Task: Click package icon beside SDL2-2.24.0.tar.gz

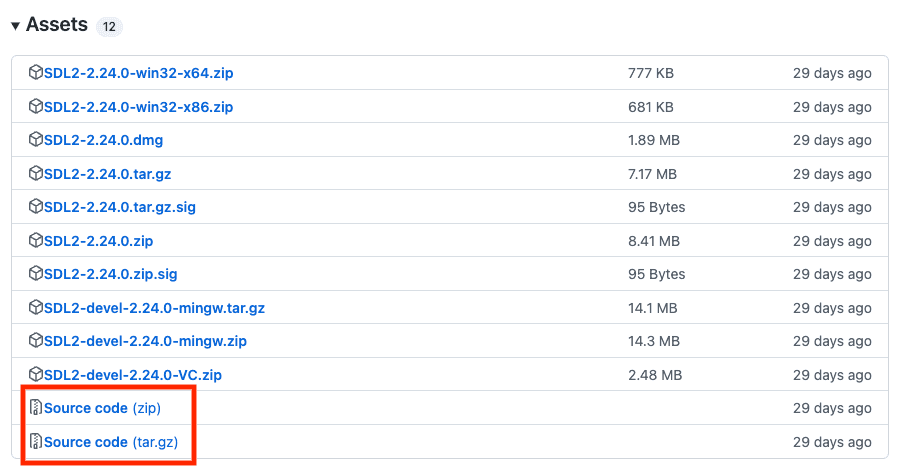Action: pos(36,174)
